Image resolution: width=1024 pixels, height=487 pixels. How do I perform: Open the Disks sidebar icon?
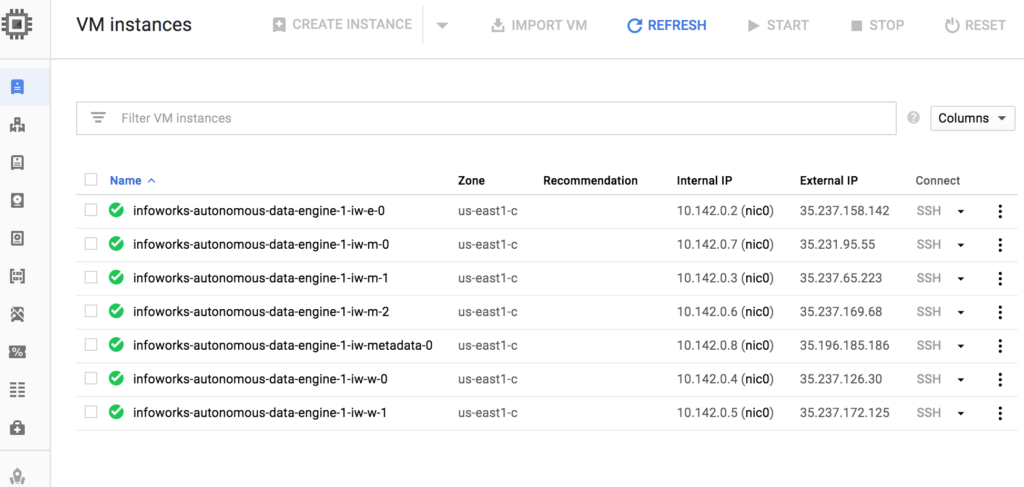18,201
